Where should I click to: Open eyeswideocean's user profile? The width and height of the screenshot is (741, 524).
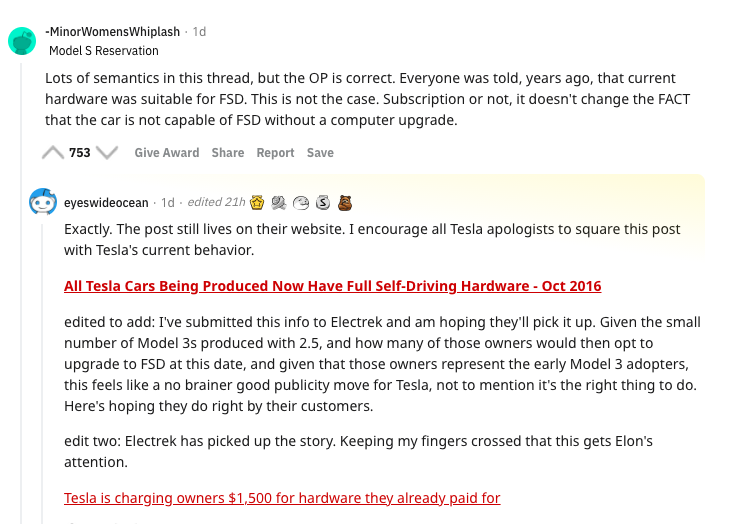[x=106, y=202]
